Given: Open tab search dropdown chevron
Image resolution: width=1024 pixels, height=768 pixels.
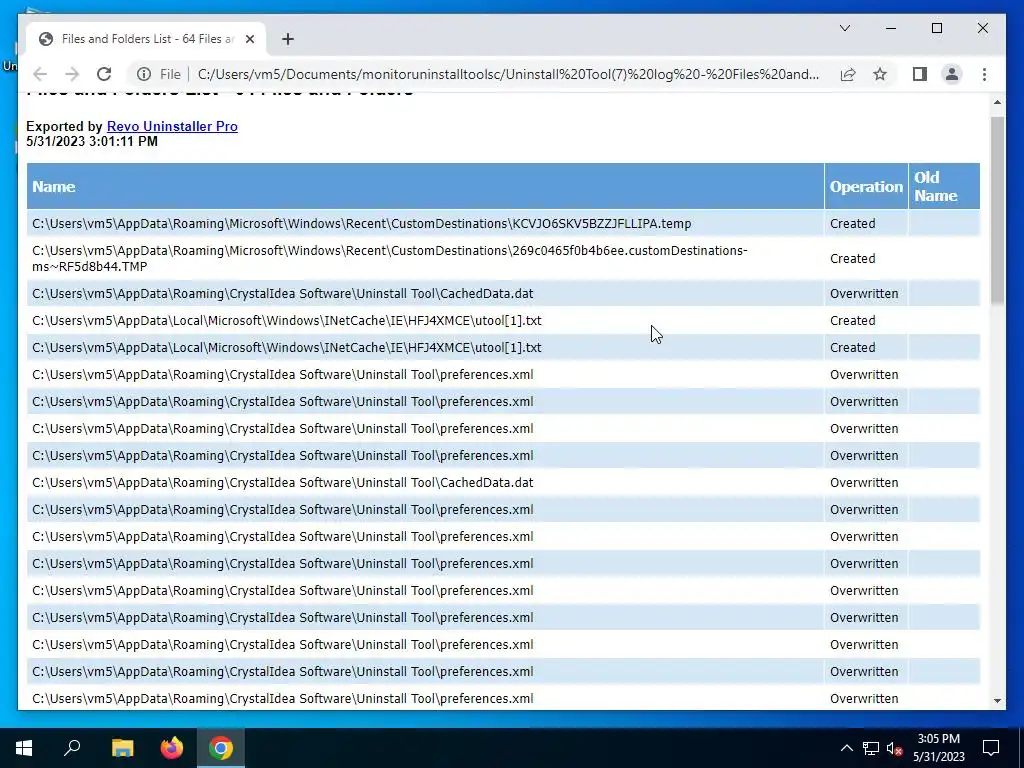Looking at the screenshot, I should [x=844, y=28].
